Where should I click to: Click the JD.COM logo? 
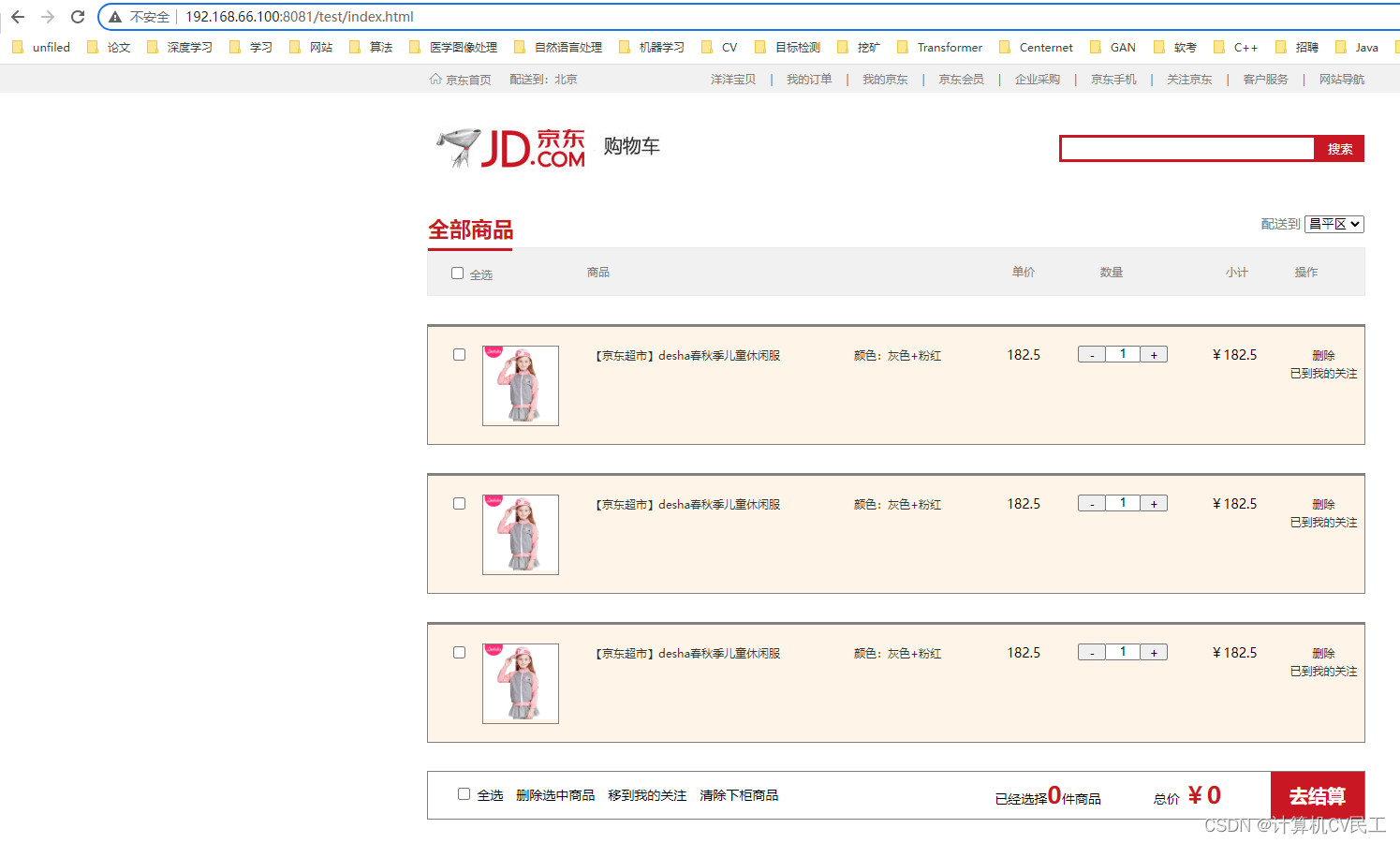tap(511, 148)
